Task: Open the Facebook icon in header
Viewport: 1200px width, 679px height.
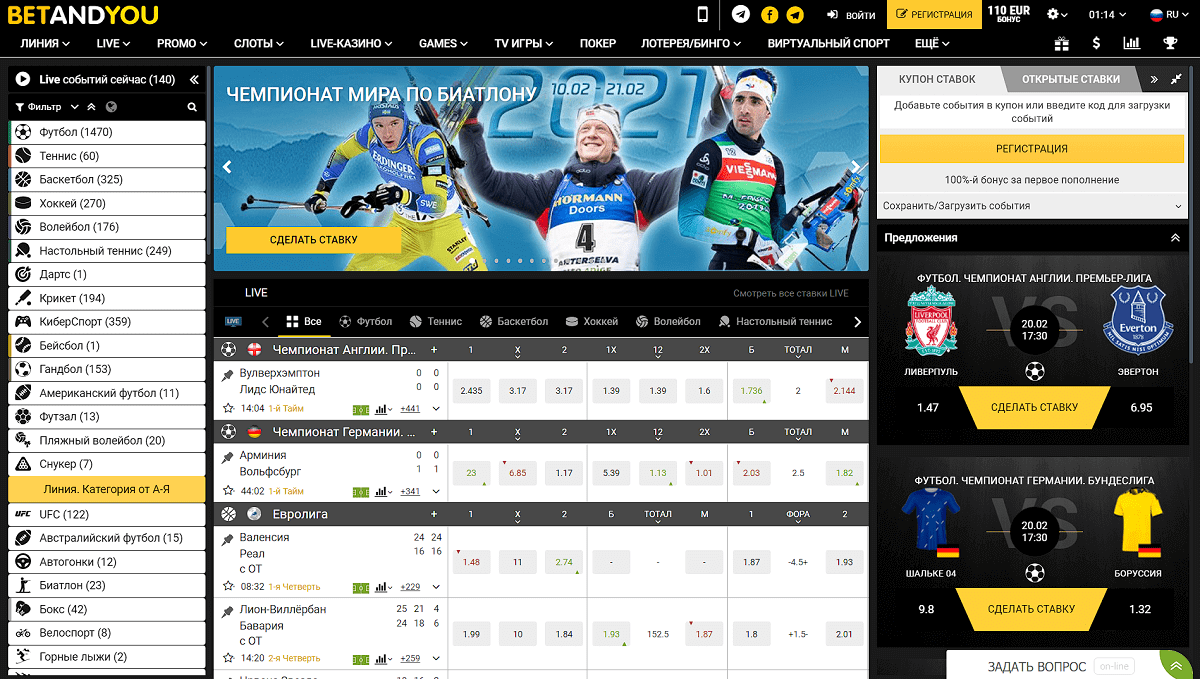Action: (769, 14)
